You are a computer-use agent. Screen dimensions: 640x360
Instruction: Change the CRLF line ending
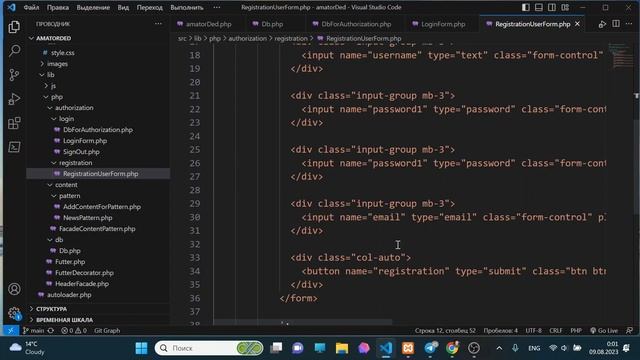point(556,330)
